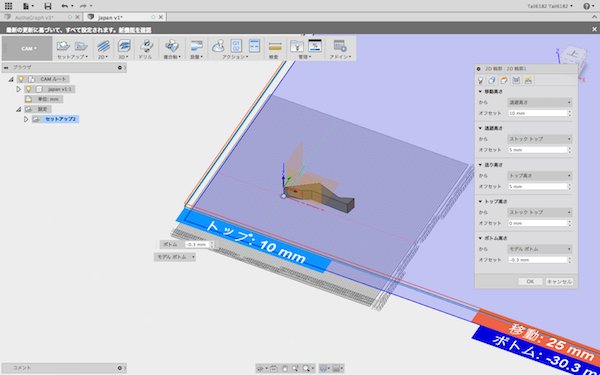Screen dimensions: 600x375
Task: Close the Japan v1 tab
Action: pyautogui.click(x=161, y=17)
